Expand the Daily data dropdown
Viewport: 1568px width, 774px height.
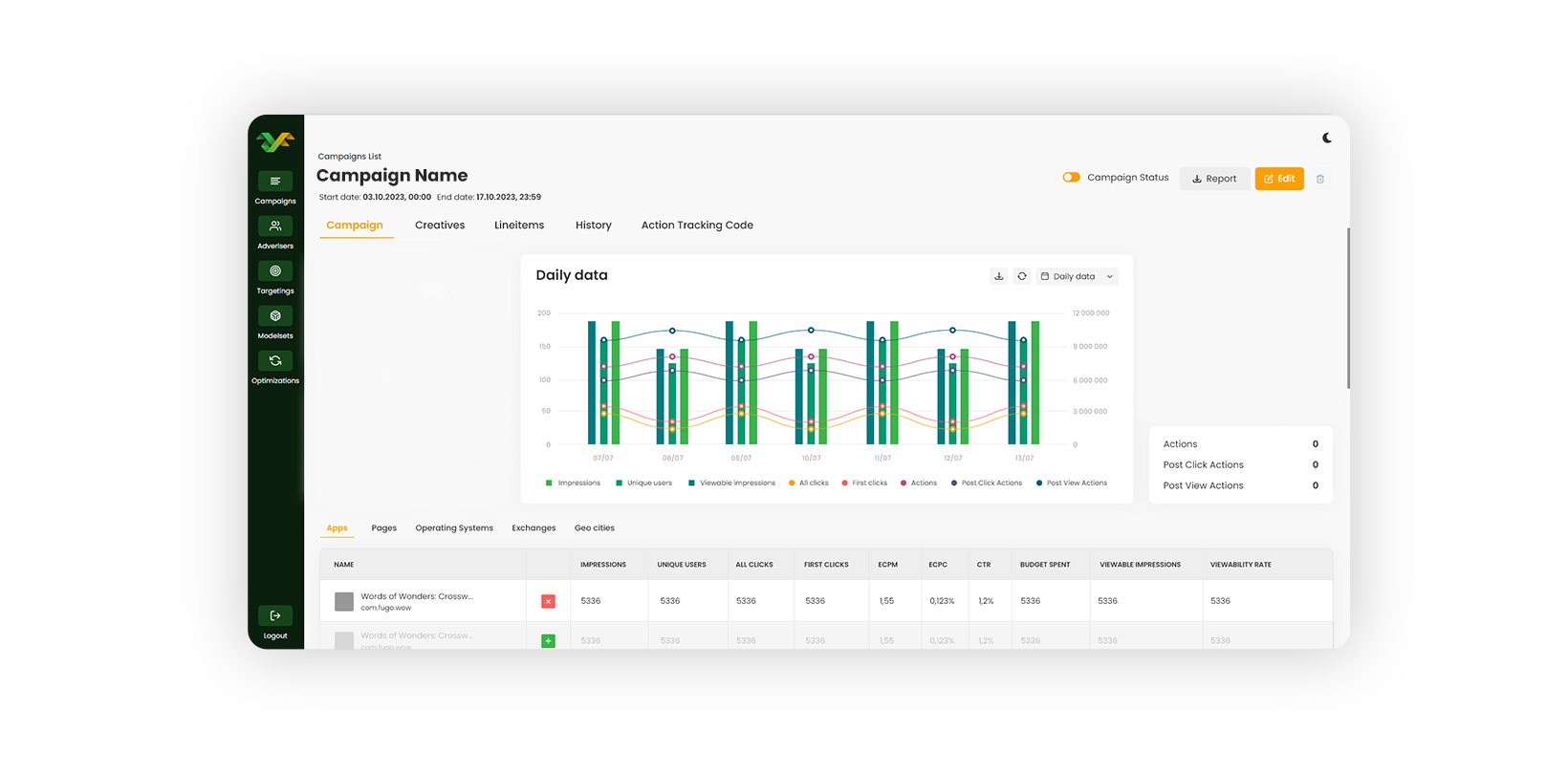click(x=1078, y=276)
